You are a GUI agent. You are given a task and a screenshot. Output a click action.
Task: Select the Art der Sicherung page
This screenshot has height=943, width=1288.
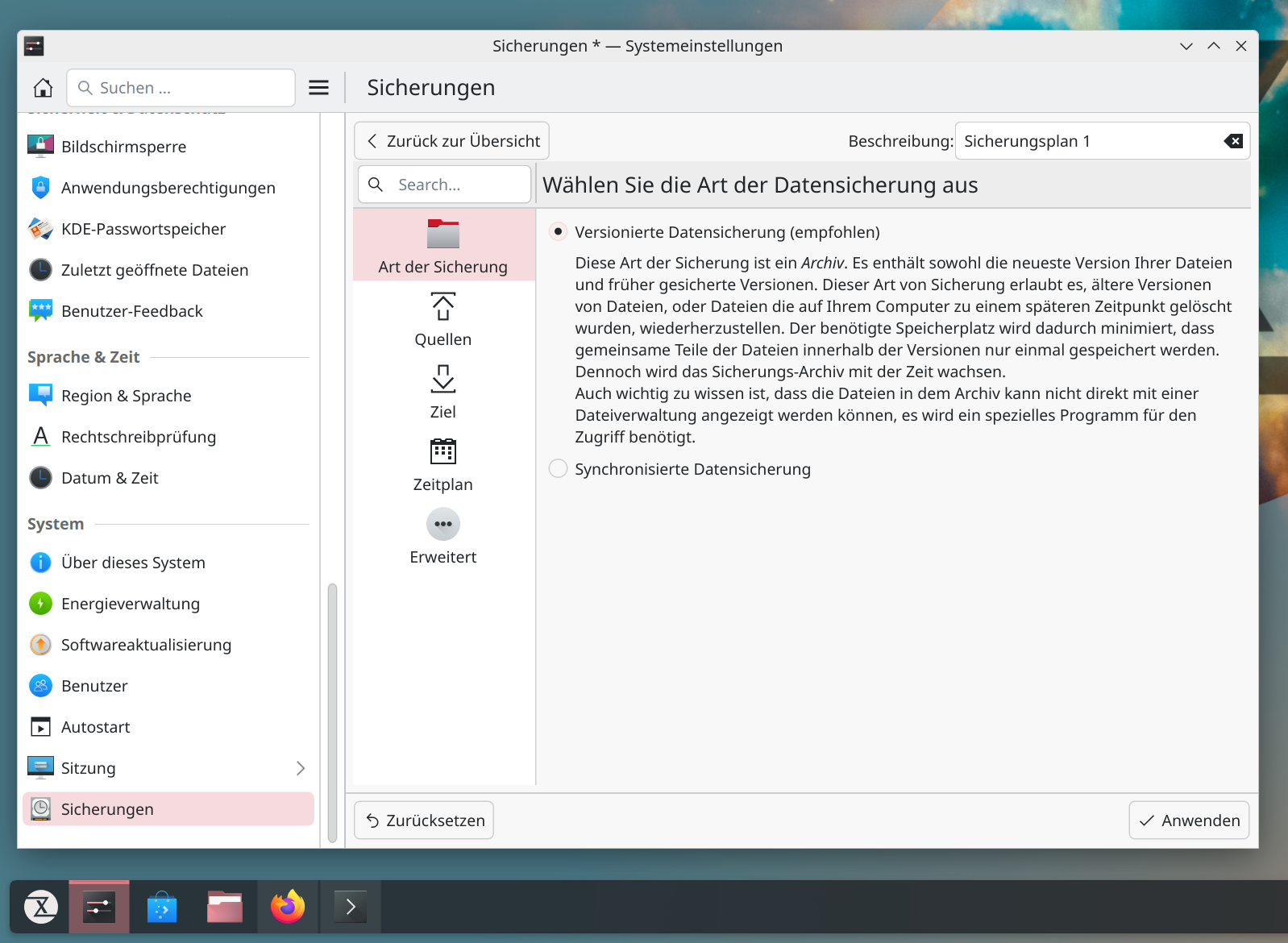(443, 245)
